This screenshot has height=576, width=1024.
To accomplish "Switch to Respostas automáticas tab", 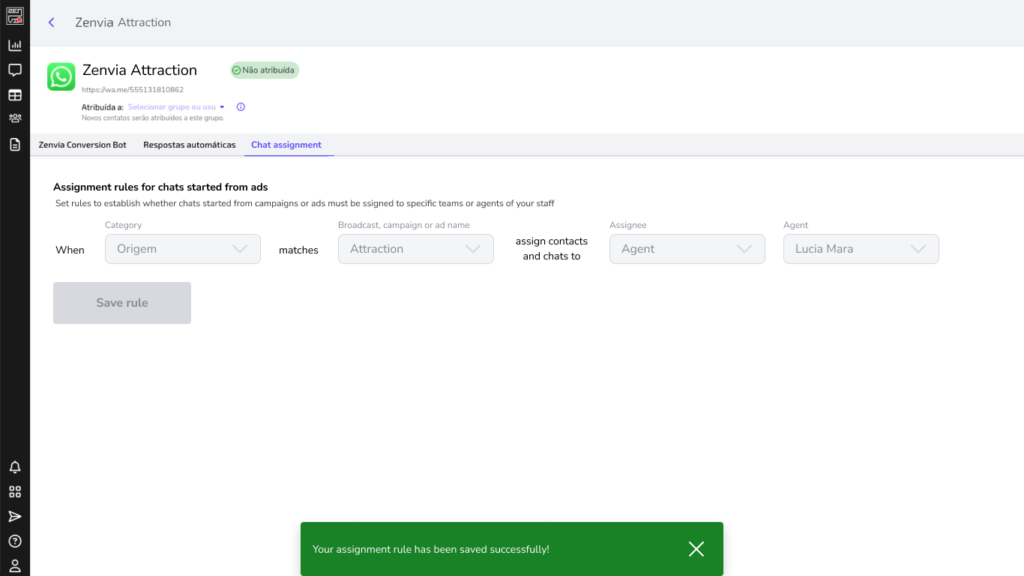I will tap(190, 145).
